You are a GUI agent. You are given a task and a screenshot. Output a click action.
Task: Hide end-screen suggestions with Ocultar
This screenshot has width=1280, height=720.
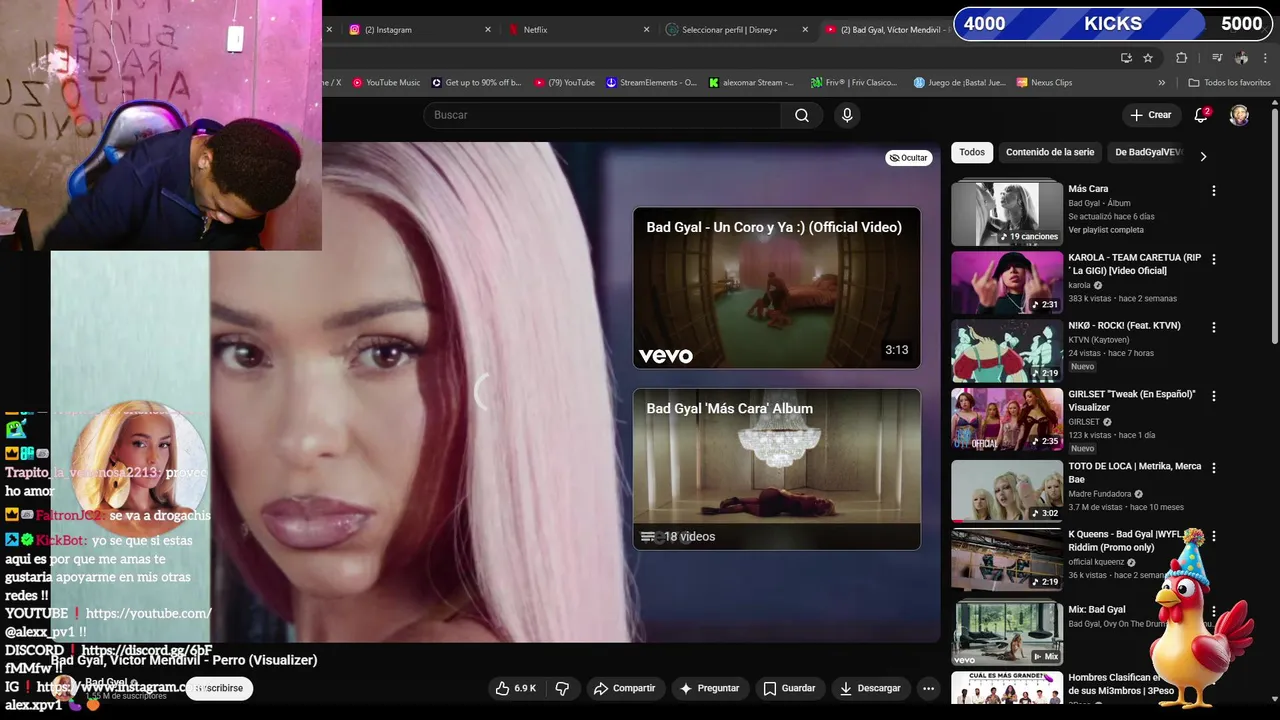click(908, 158)
